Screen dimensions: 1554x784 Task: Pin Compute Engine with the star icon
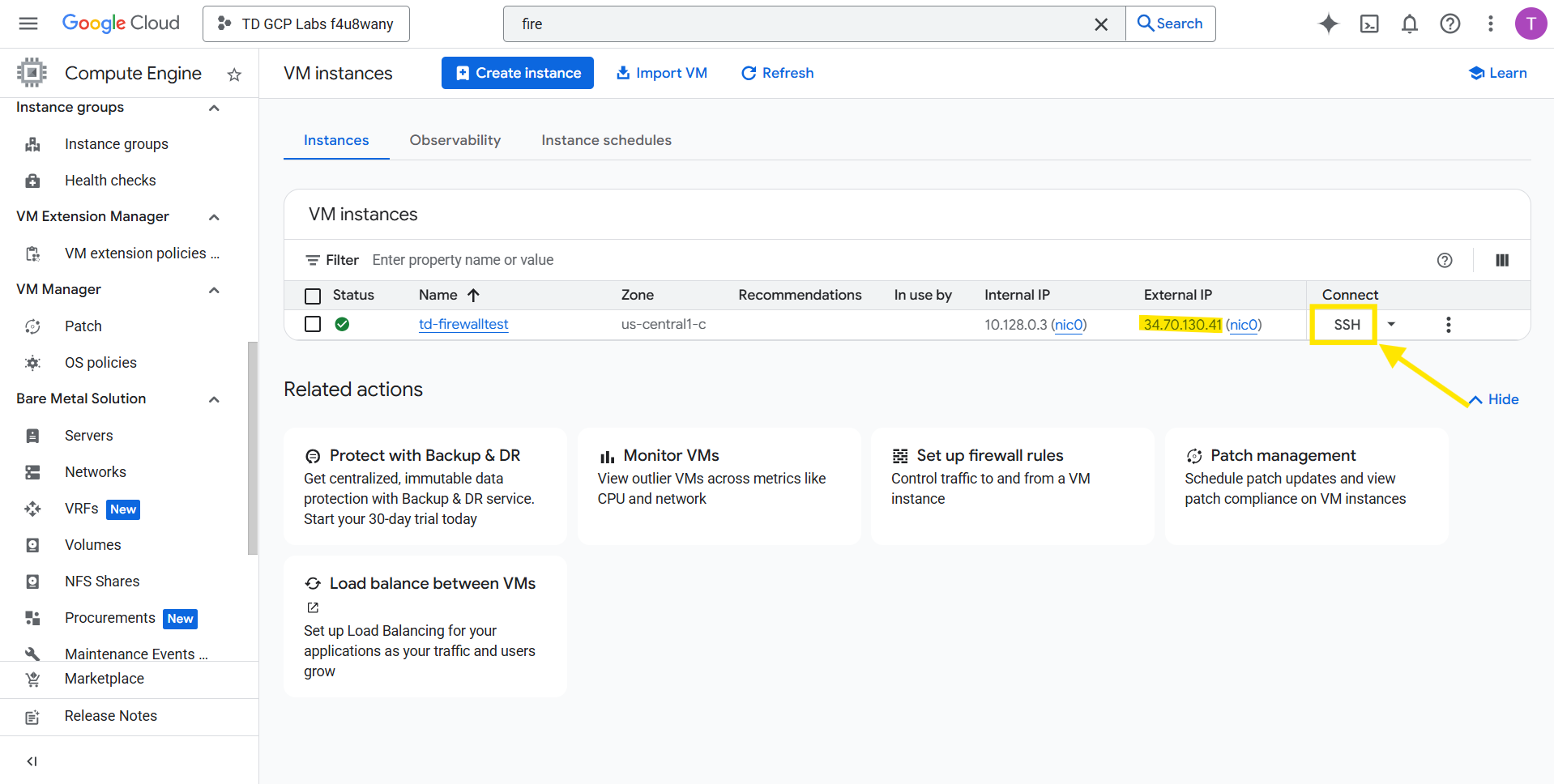[234, 75]
